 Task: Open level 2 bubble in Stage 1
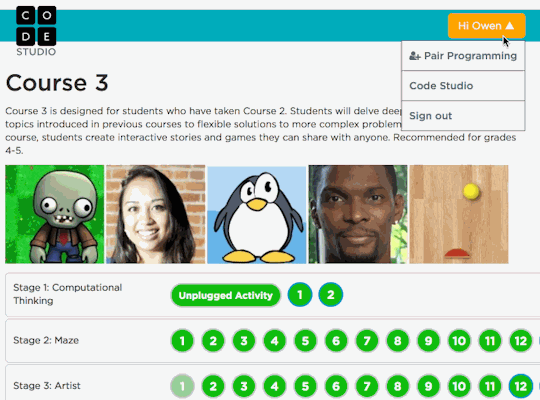[x=331, y=295]
